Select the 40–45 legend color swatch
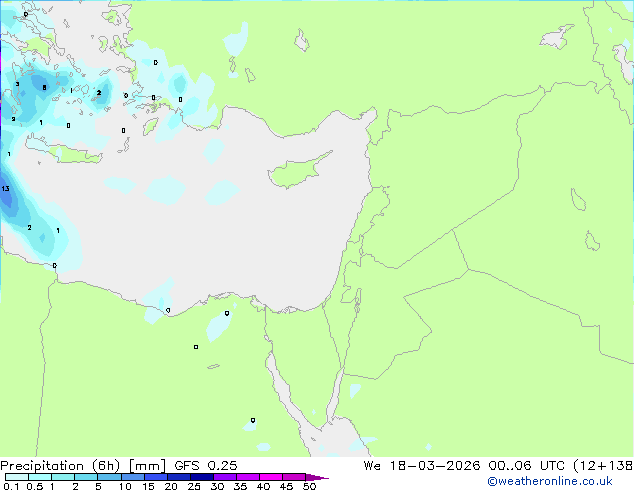634x490 pixels. pos(271,477)
